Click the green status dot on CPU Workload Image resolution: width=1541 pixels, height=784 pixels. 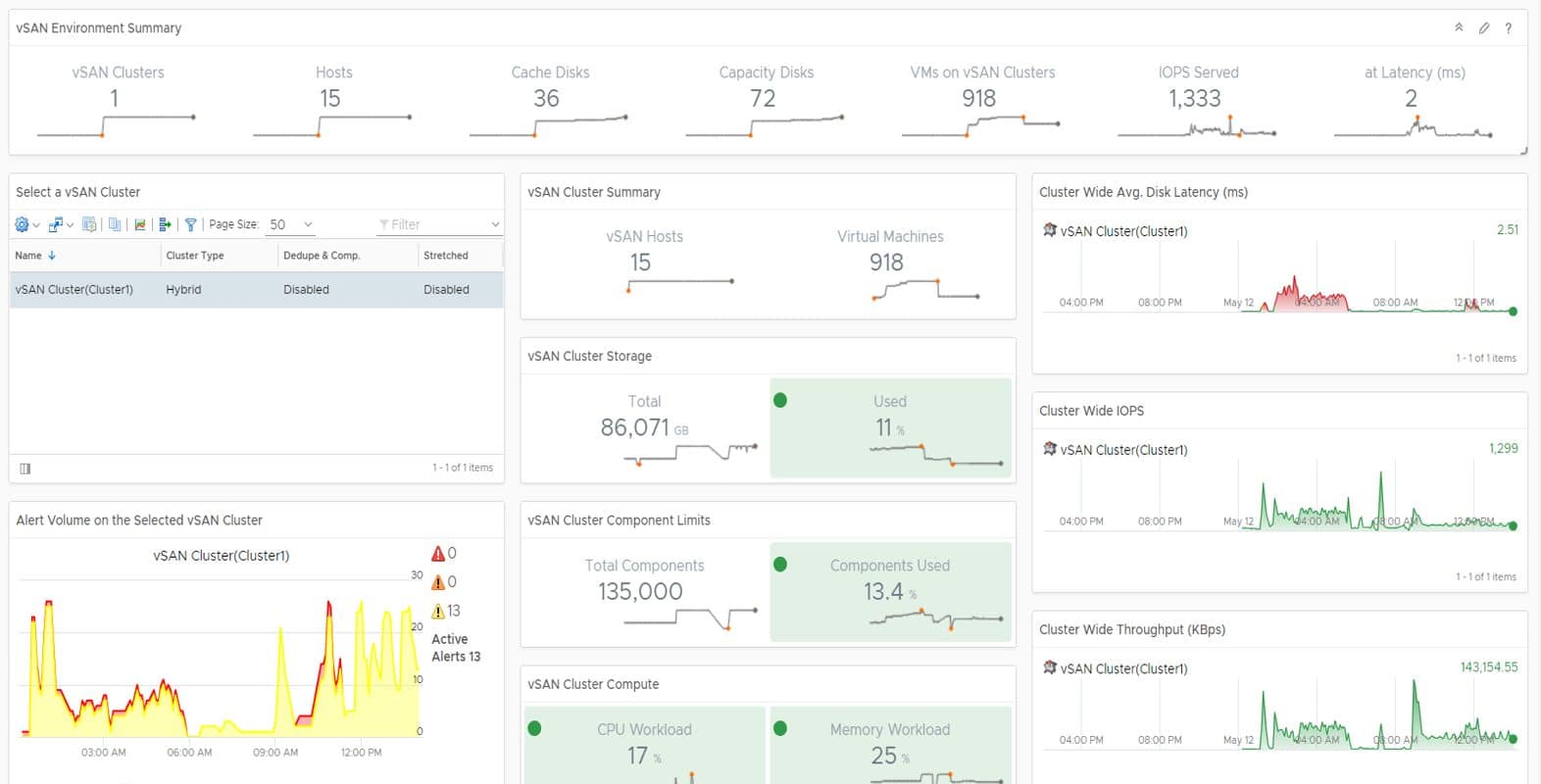534,728
